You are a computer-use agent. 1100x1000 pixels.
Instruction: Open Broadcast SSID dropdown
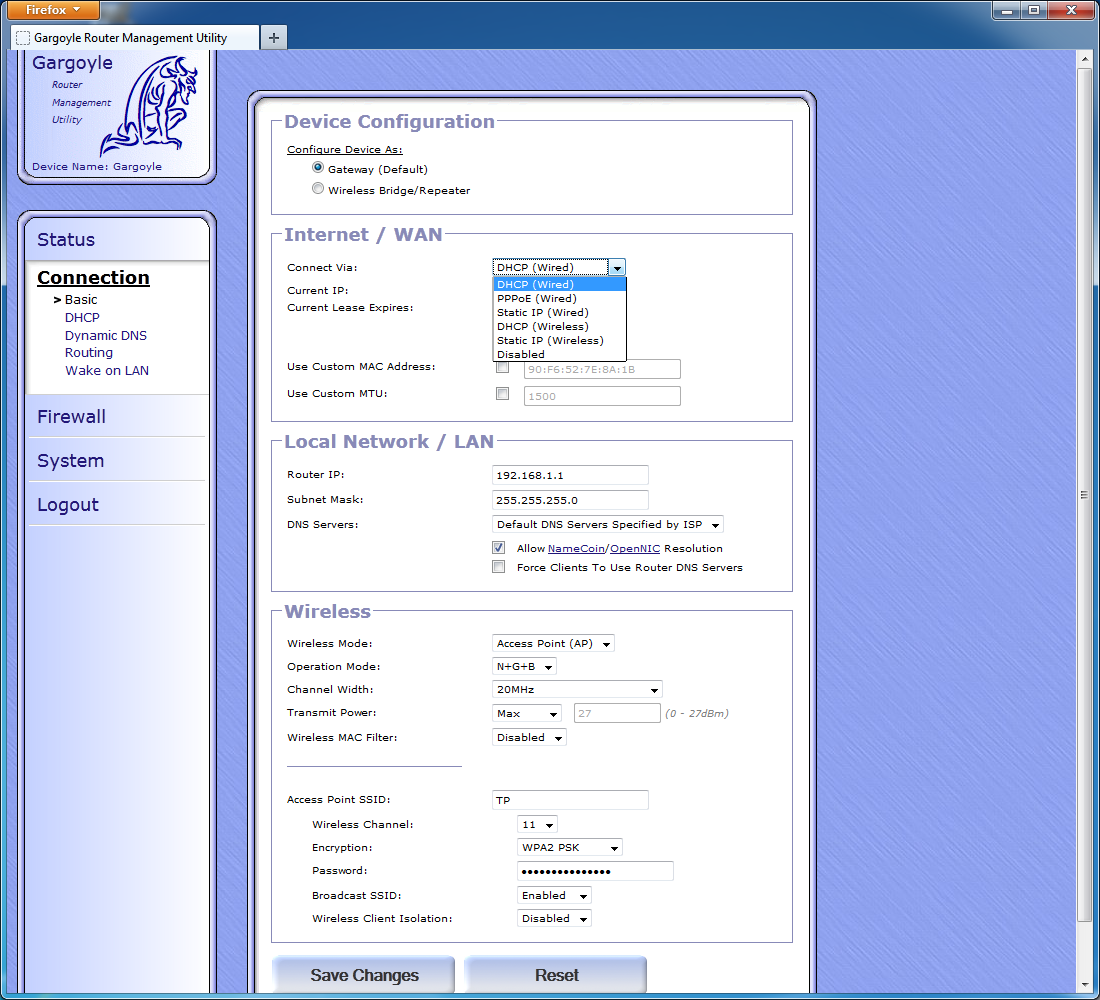click(x=554, y=895)
